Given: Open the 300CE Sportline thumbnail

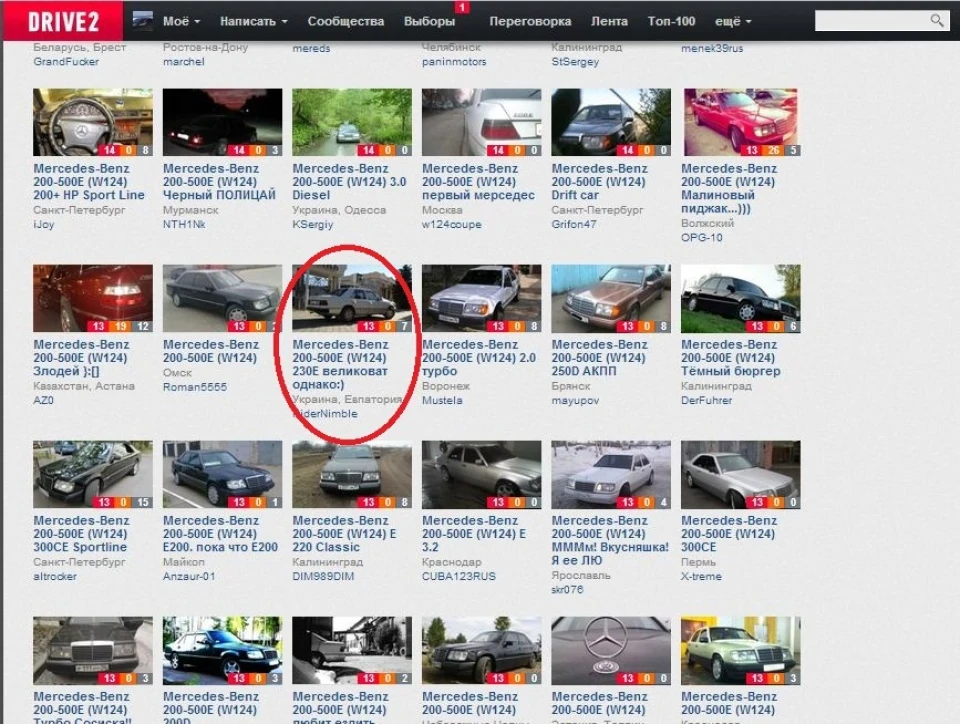Looking at the screenshot, I should click(x=93, y=474).
